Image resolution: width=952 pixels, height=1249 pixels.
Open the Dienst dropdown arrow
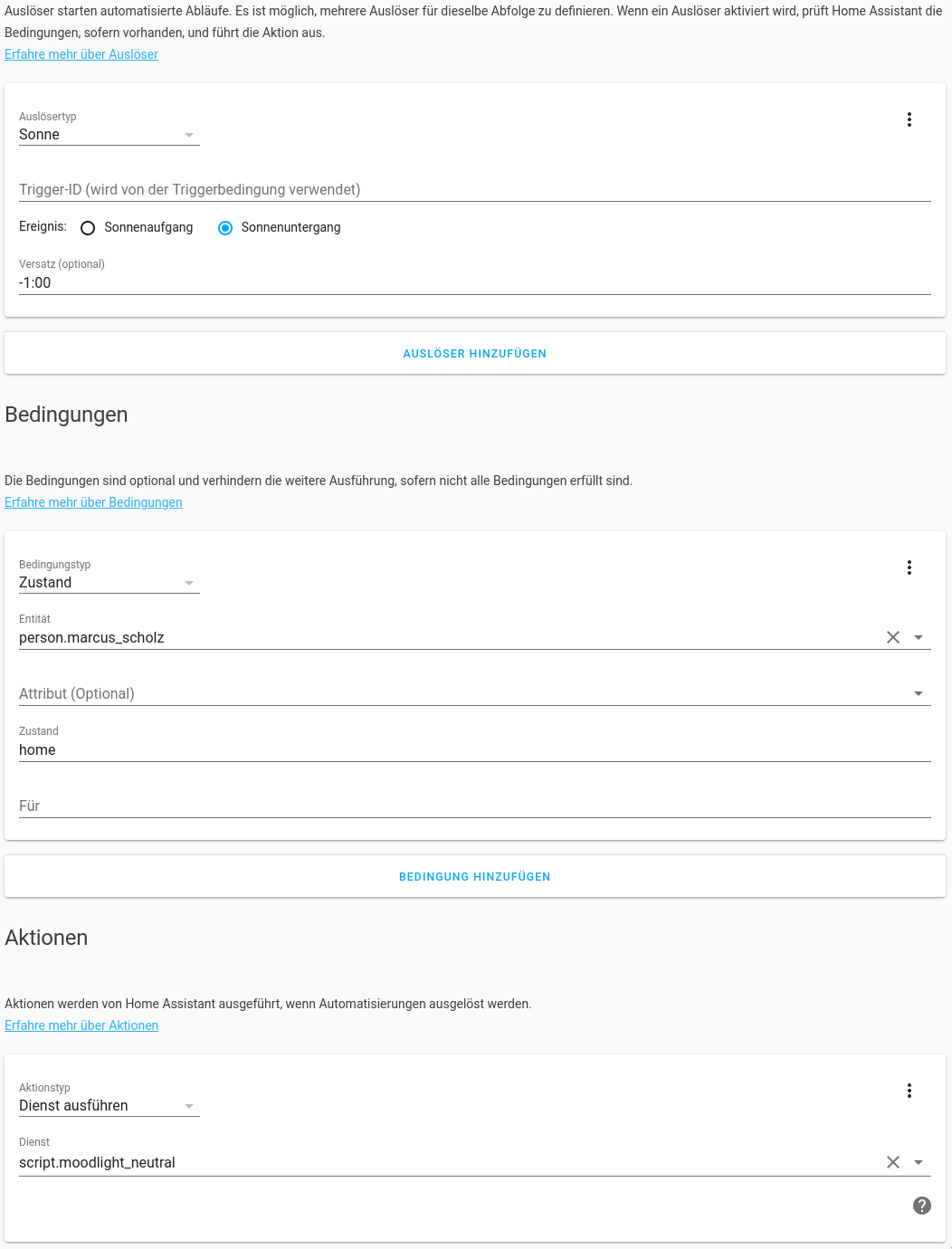point(919,1162)
